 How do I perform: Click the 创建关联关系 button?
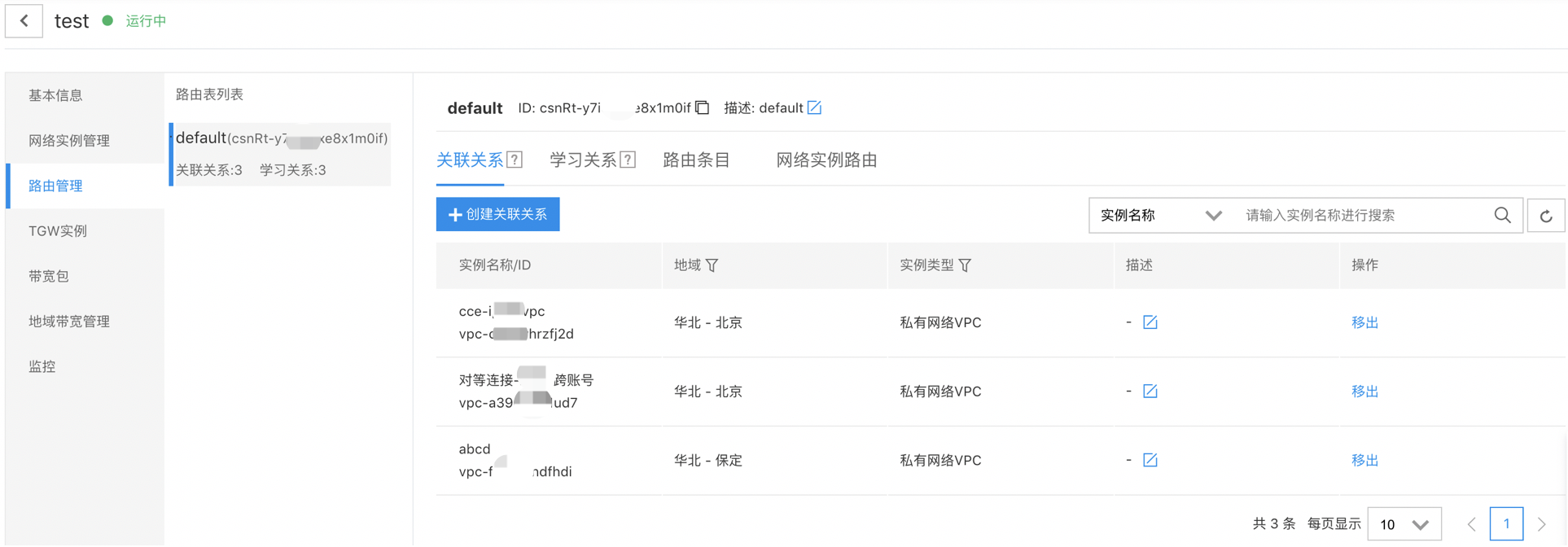coord(497,214)
